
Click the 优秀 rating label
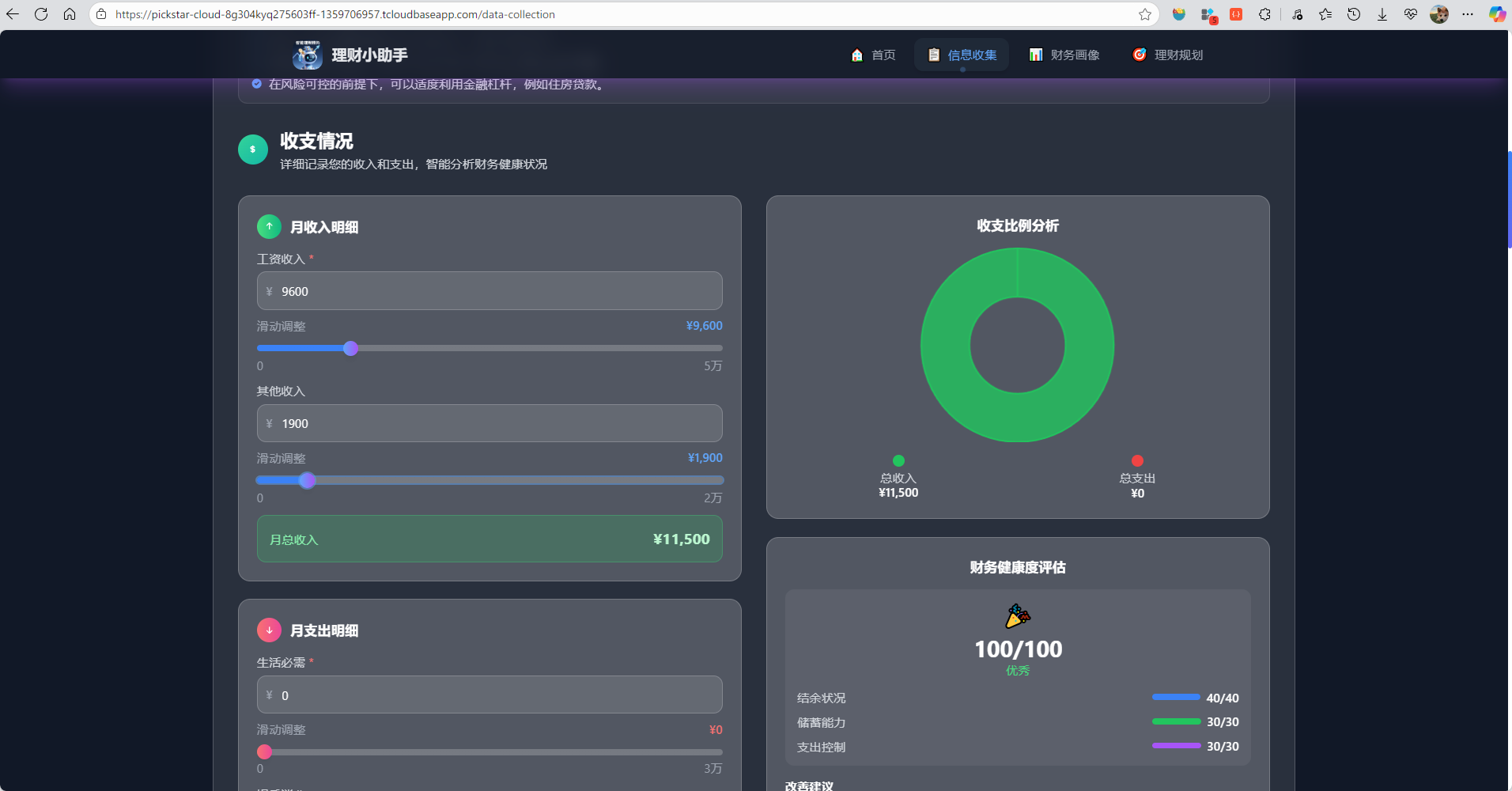point(1018,671)
